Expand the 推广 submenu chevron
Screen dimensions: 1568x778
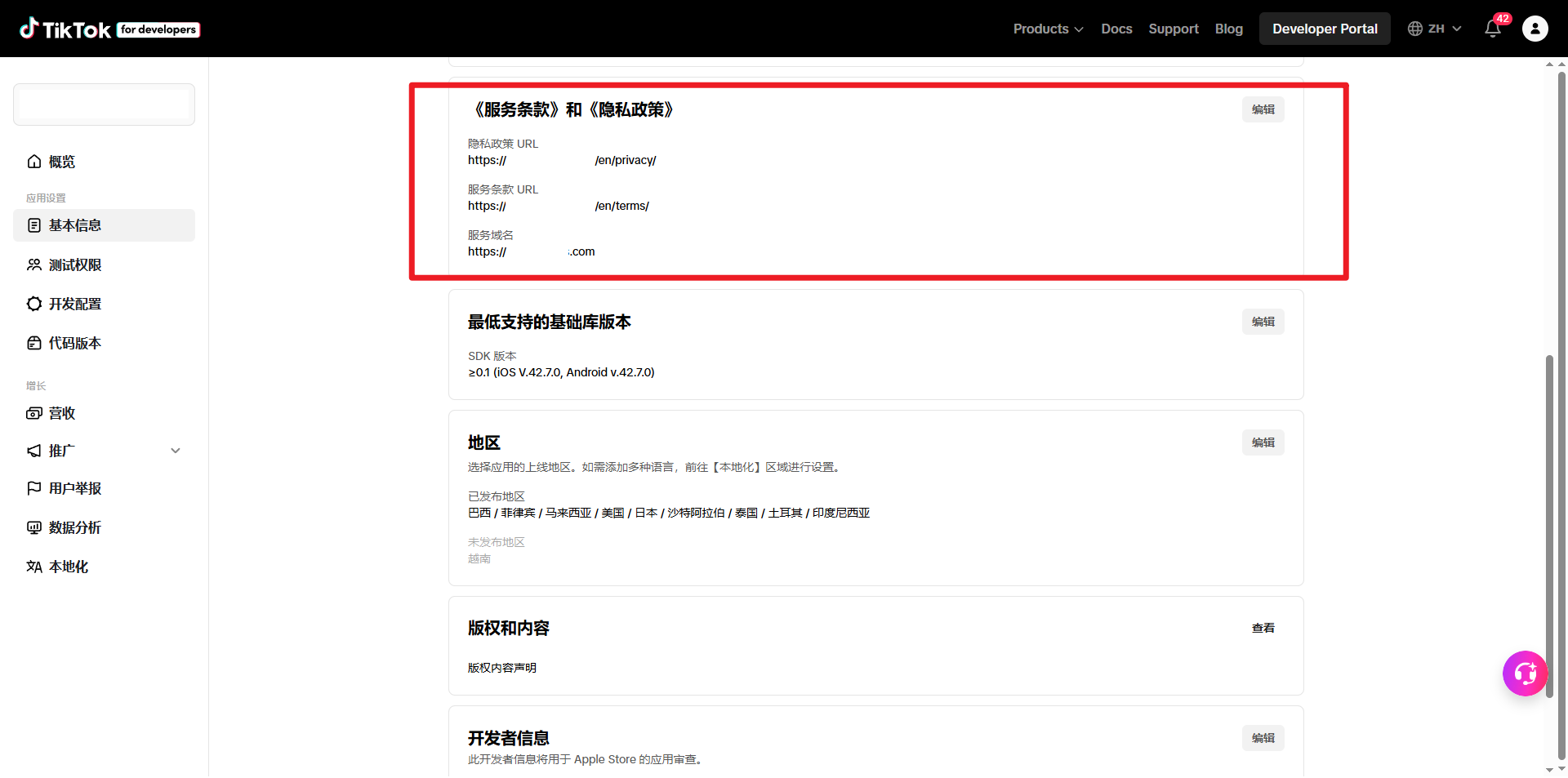click(x=176, y=451)
